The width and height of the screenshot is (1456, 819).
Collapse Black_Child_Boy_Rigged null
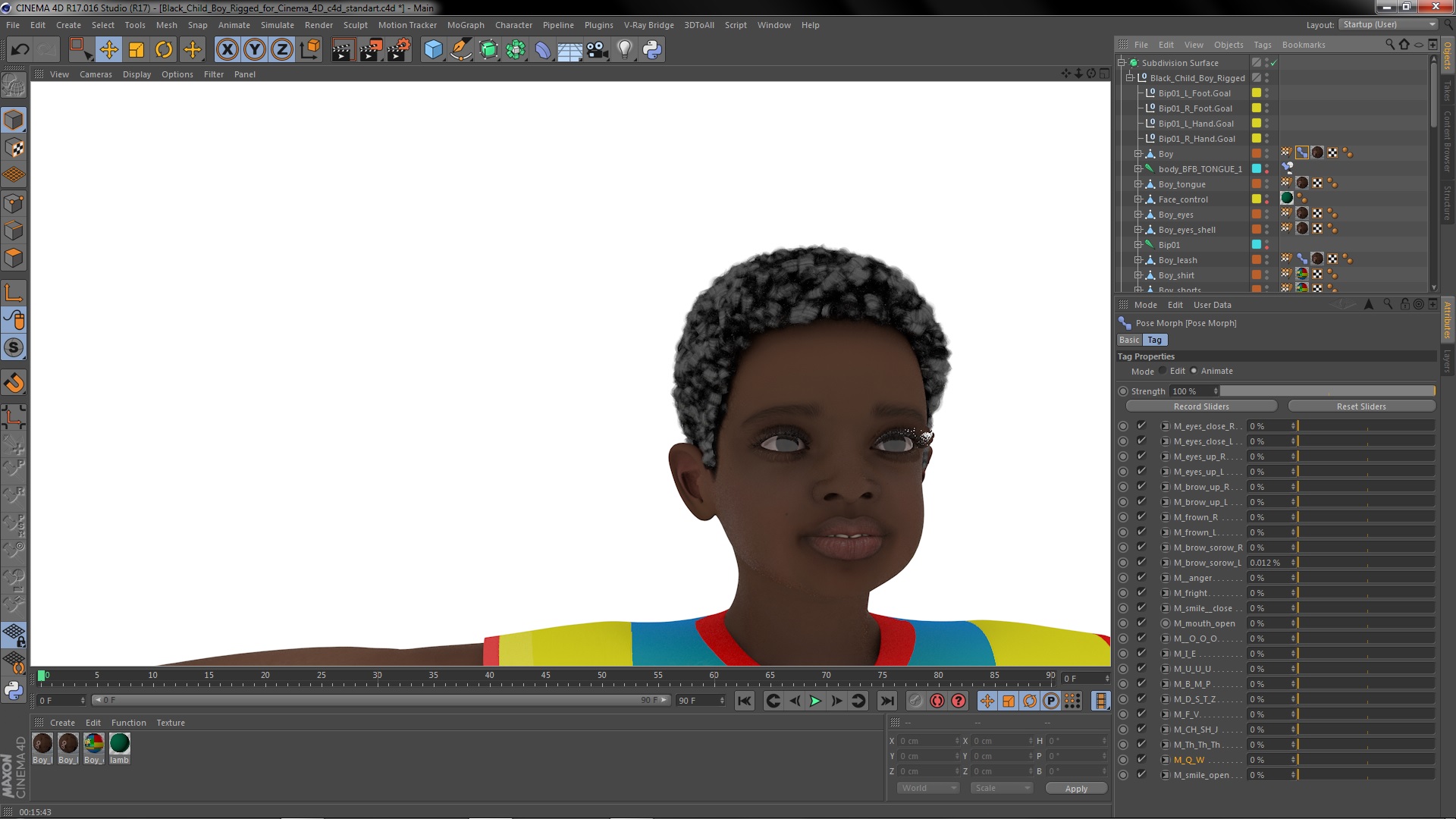1130,78
